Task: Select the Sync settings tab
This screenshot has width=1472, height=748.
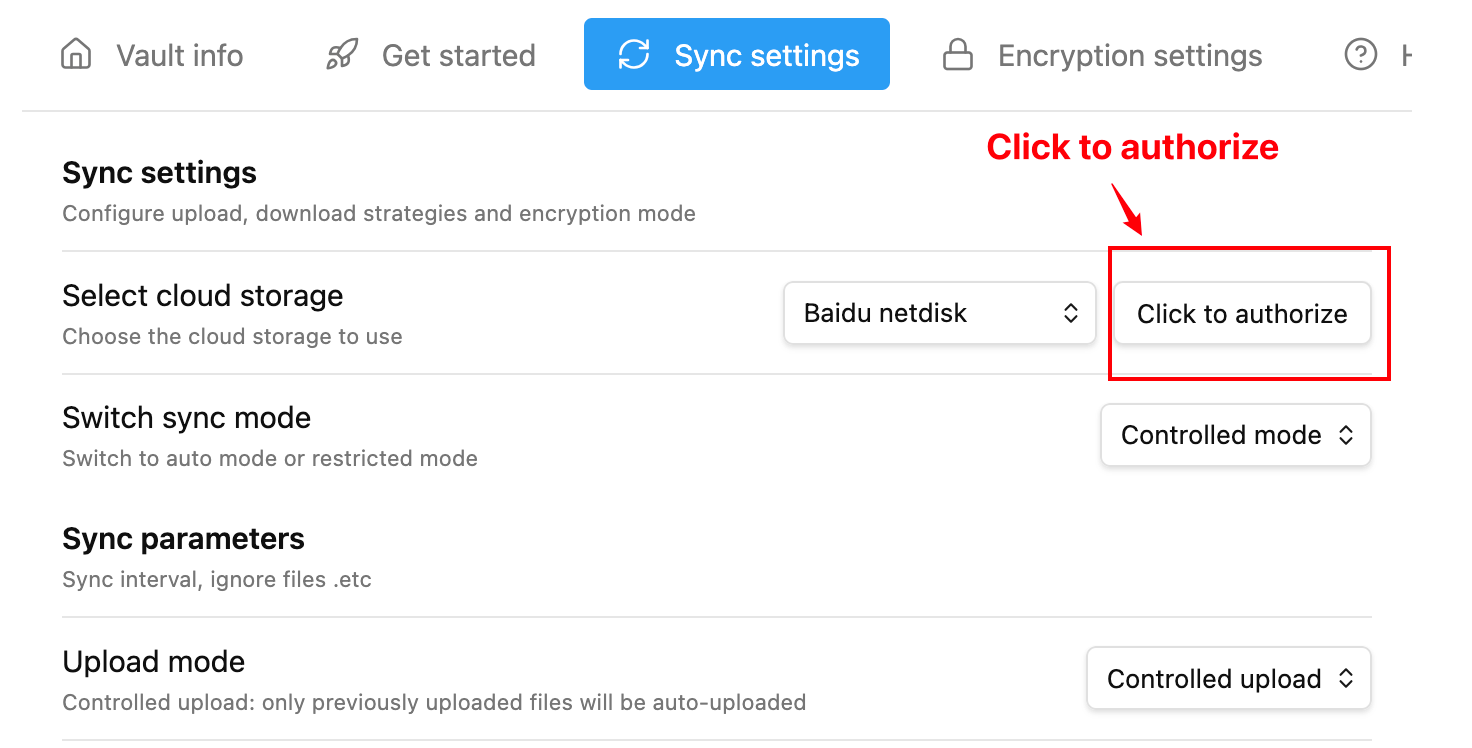Action: pos(737,55)
